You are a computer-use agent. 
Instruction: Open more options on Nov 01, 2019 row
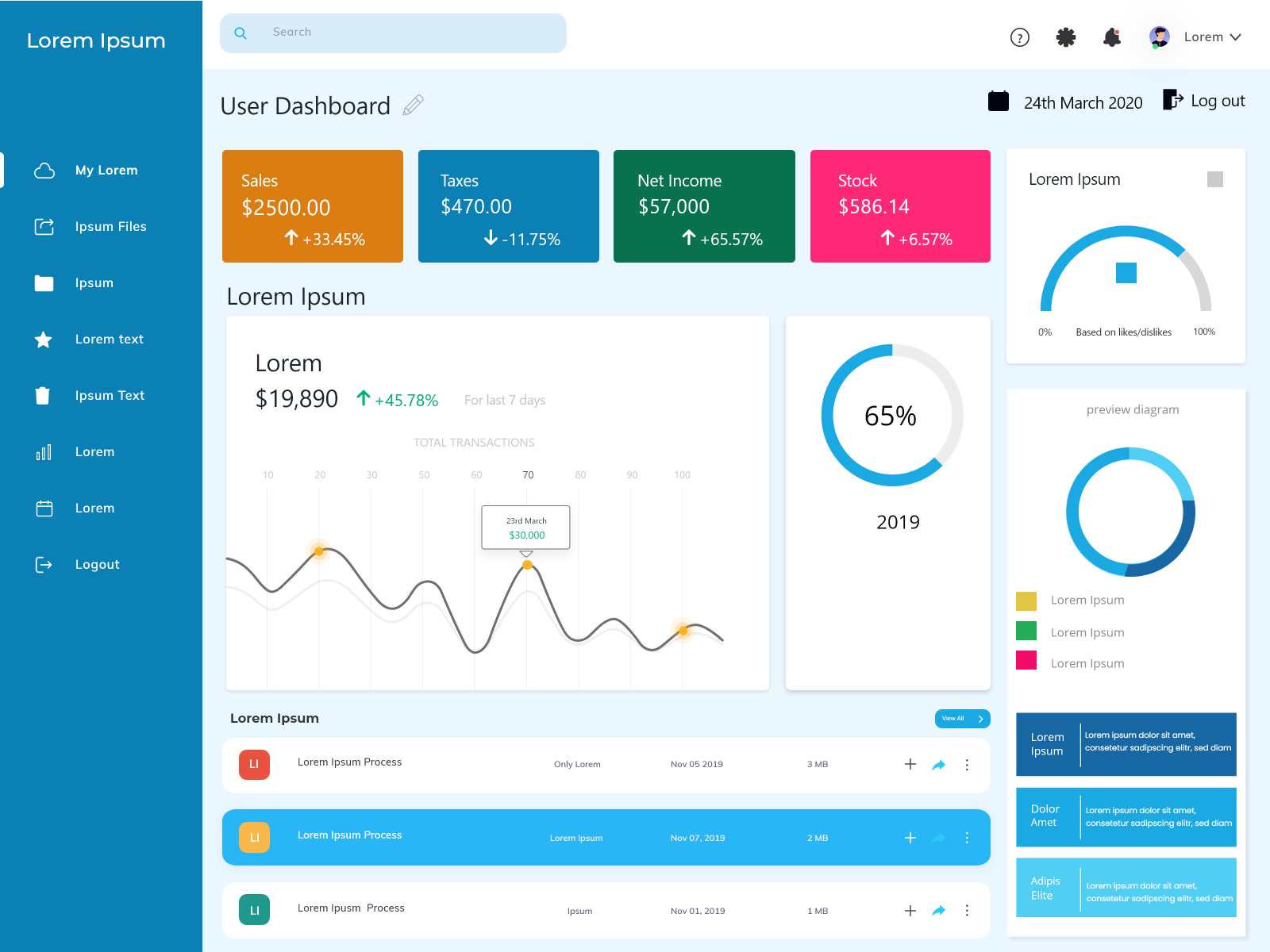pyautogui.click(x=967, y=911)
